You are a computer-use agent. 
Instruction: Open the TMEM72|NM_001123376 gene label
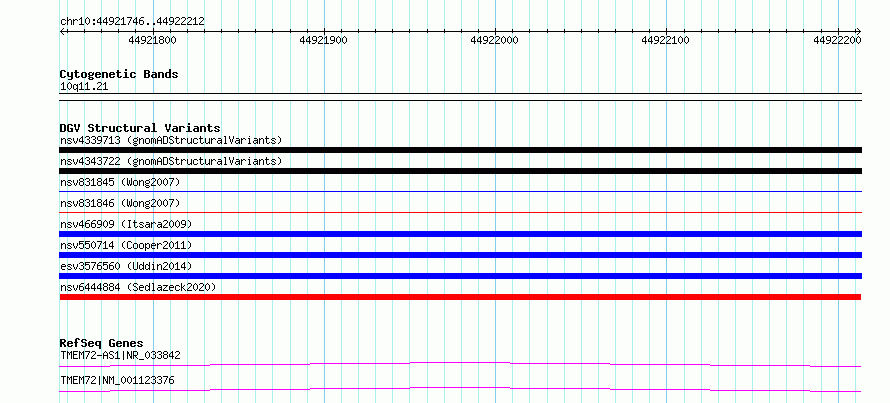click(117, 380)
